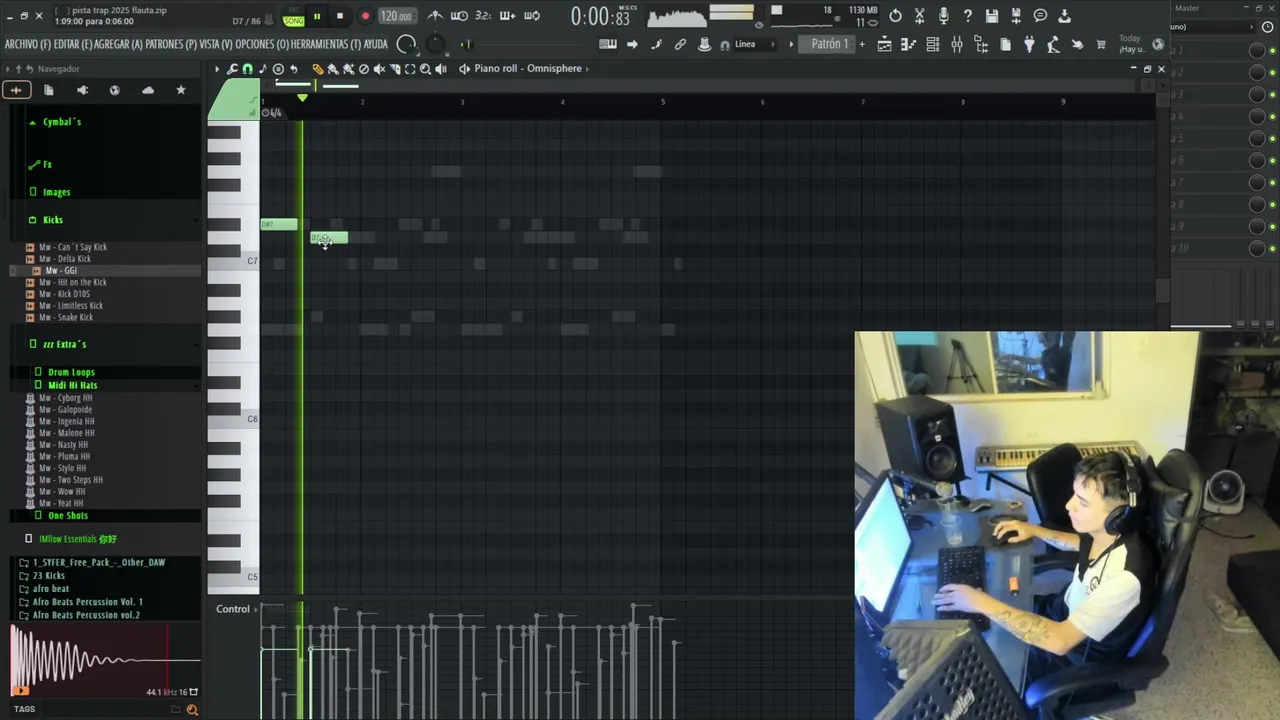Open the Channel rack view icon
The width and height of the screenshot is (1280, 720).
coord(933,44)
